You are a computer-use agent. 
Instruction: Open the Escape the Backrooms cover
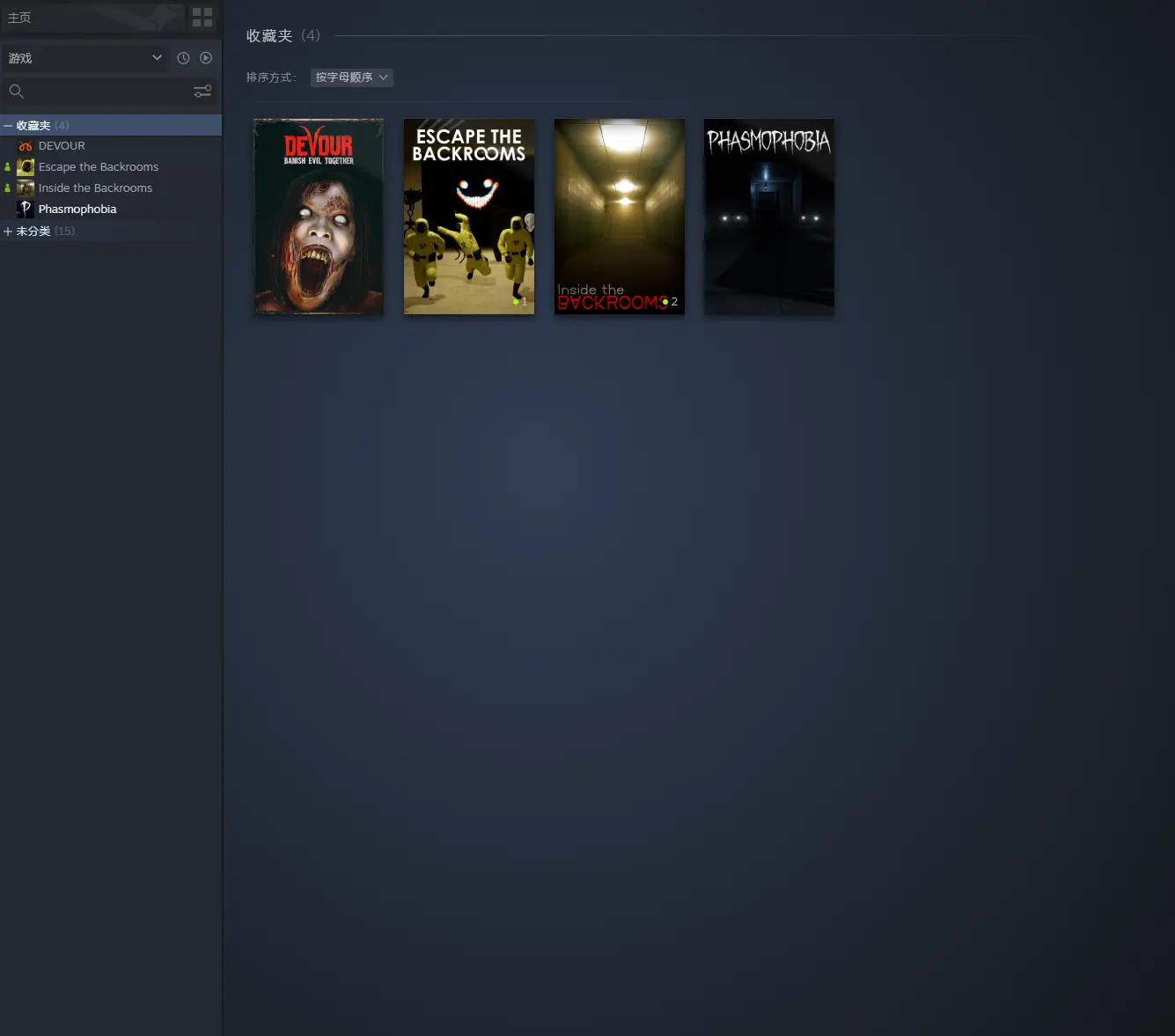[469, 217]
